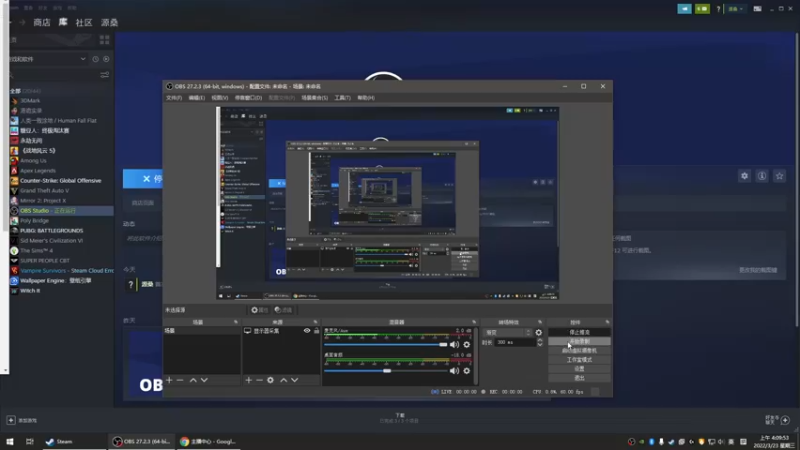
Task: Open Windows Start menu
Action: coord(10,441)
